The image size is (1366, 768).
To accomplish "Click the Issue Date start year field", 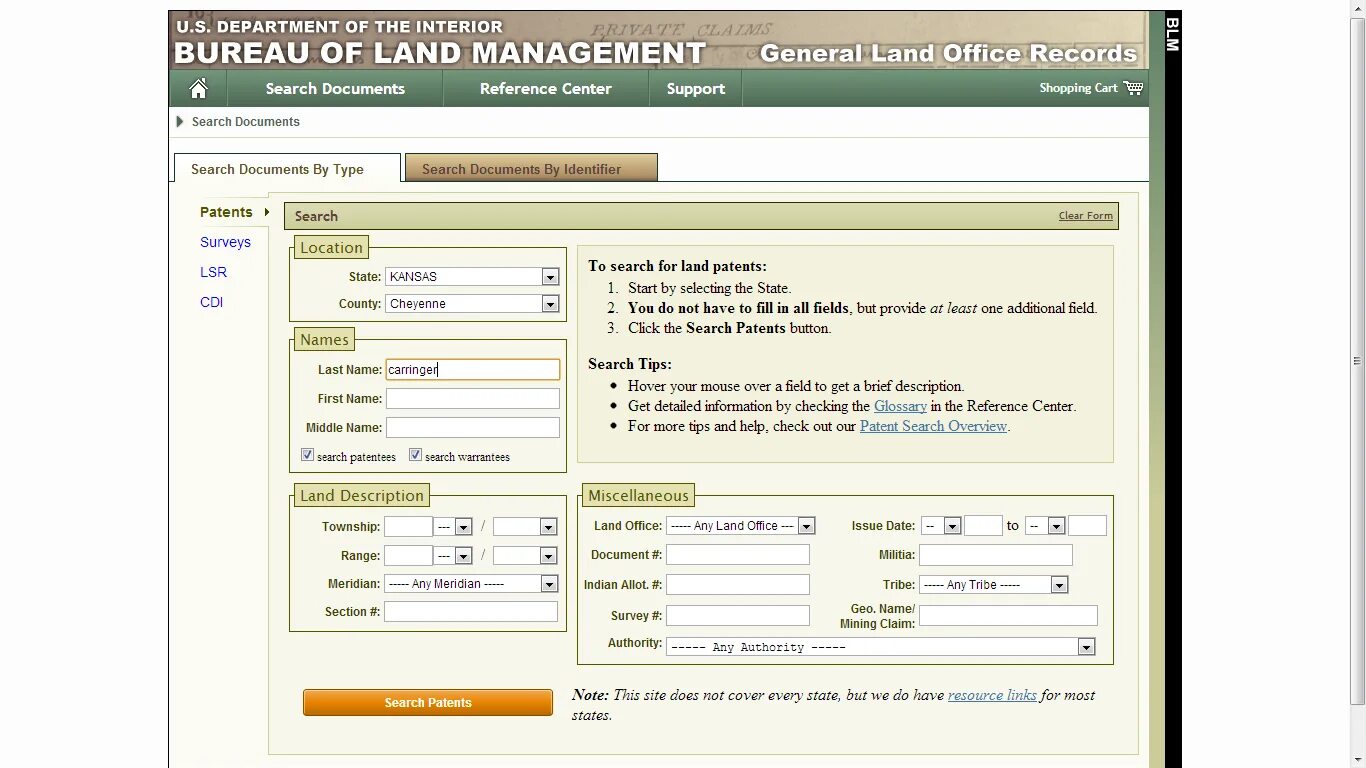I will tap(983, 526).
